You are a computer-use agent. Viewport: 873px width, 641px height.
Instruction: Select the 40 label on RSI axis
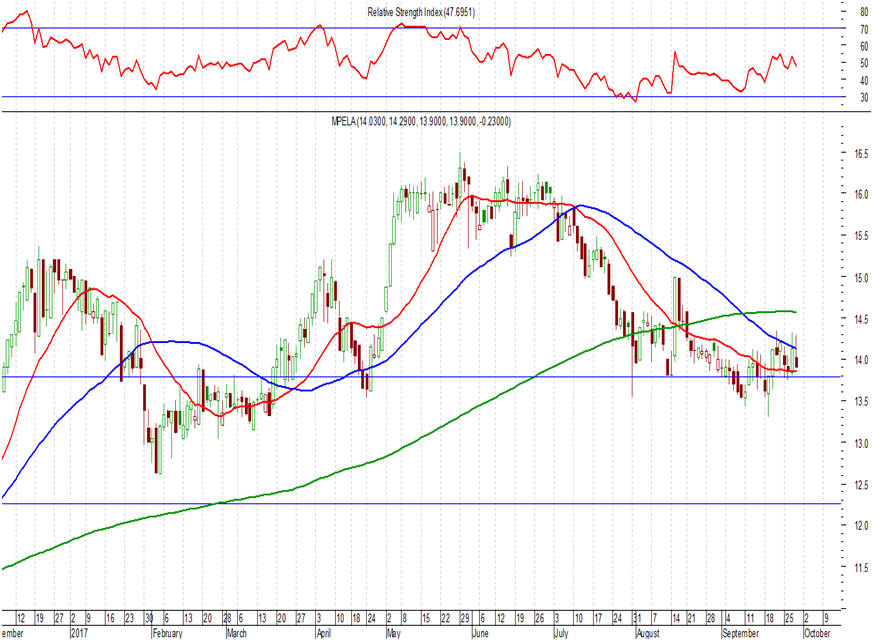coord(864,81)
